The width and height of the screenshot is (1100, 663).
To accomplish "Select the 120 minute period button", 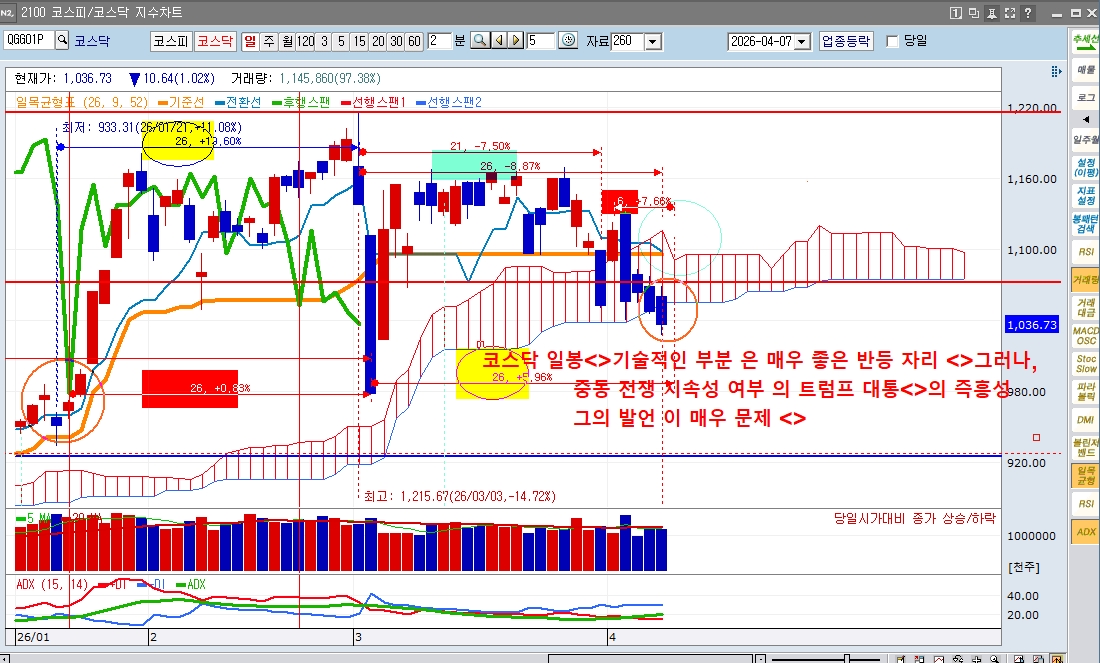I will point(305,41).
